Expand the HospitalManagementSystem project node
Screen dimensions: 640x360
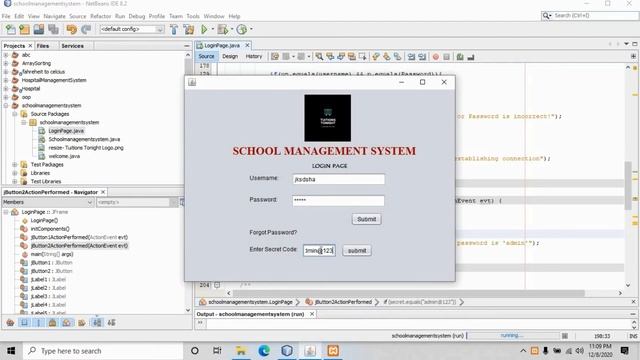[x=6, y=80]
